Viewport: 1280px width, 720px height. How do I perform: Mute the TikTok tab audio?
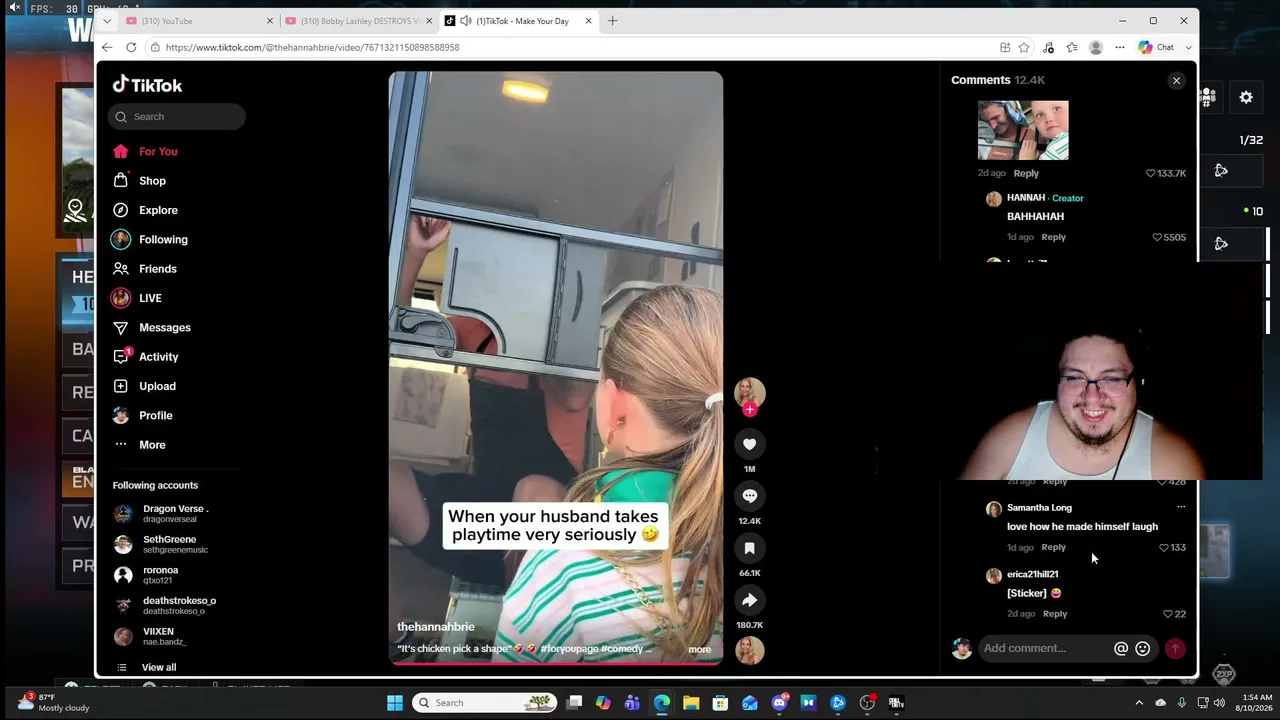click(x=466, y=21)
